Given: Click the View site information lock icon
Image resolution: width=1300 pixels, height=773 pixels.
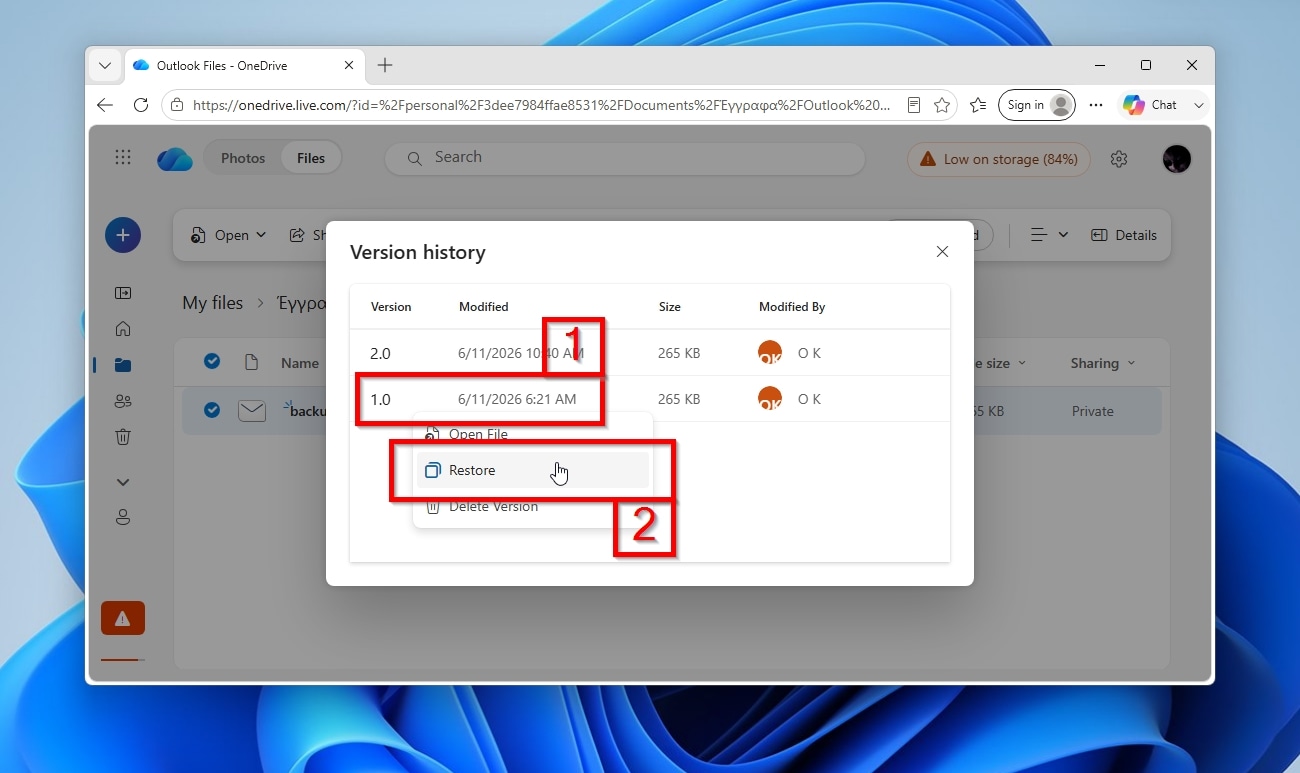Looking at the screenshot, I should tap(177, 105).
